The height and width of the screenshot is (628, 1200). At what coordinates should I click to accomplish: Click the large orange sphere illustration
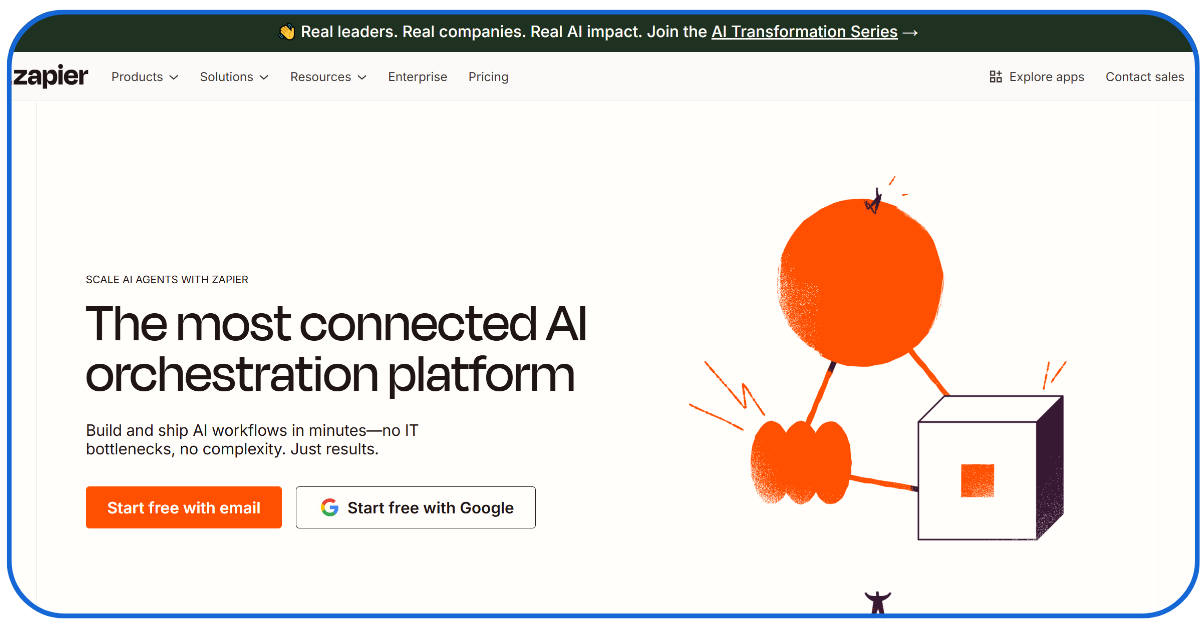pyautogui.click(x=860, y=280)
